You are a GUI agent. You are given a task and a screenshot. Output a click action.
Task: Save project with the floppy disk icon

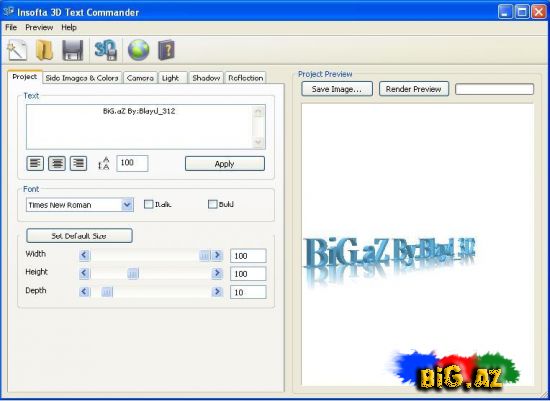coord(73,50)
